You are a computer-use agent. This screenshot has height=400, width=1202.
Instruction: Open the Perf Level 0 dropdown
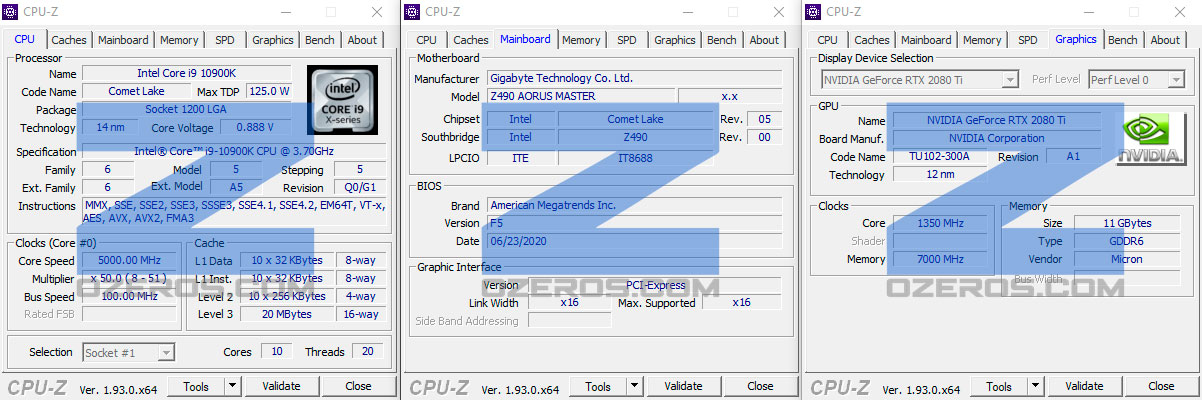click(x=1135, y=79)
